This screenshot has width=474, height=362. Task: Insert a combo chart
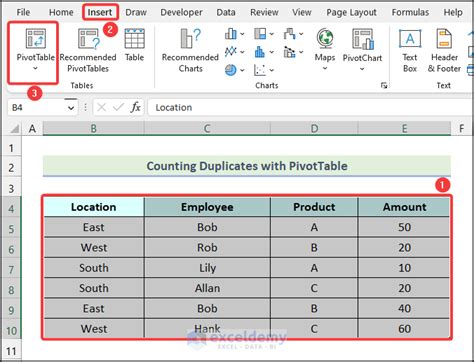pyautogui.click(x=289, y=52)
